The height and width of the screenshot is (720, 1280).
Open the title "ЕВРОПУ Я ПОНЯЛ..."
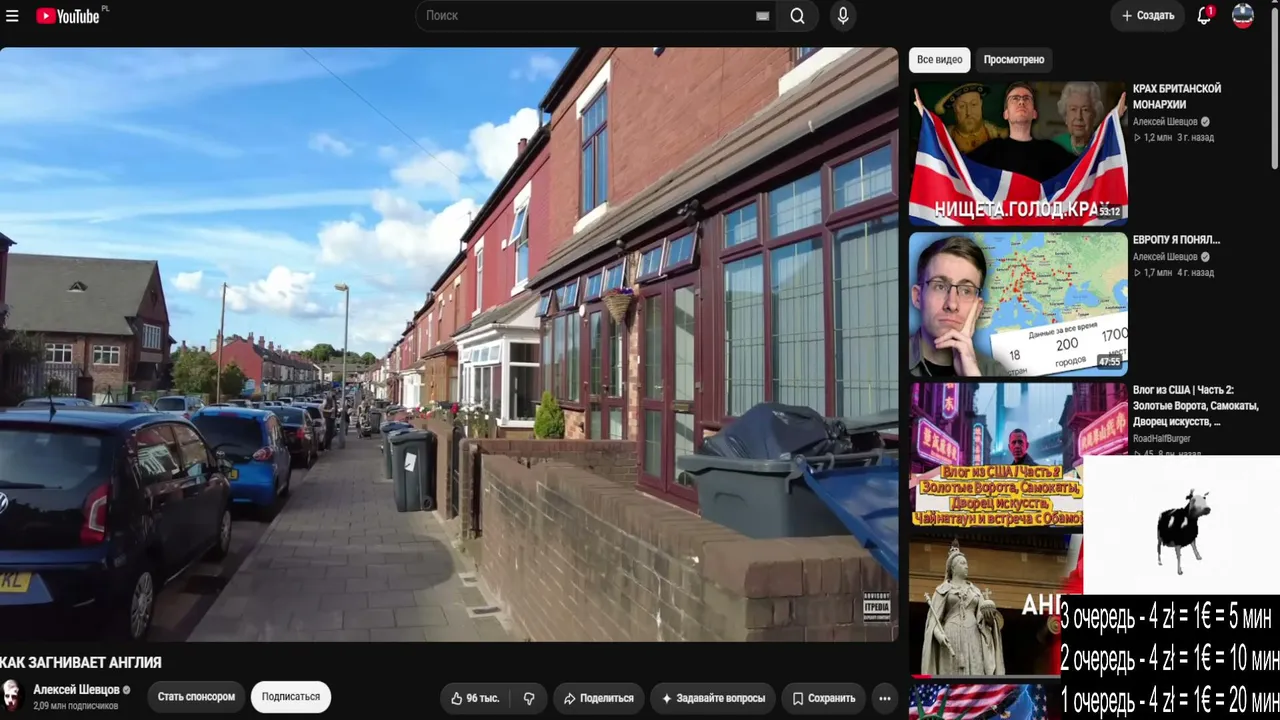(x=1176, y=240)
